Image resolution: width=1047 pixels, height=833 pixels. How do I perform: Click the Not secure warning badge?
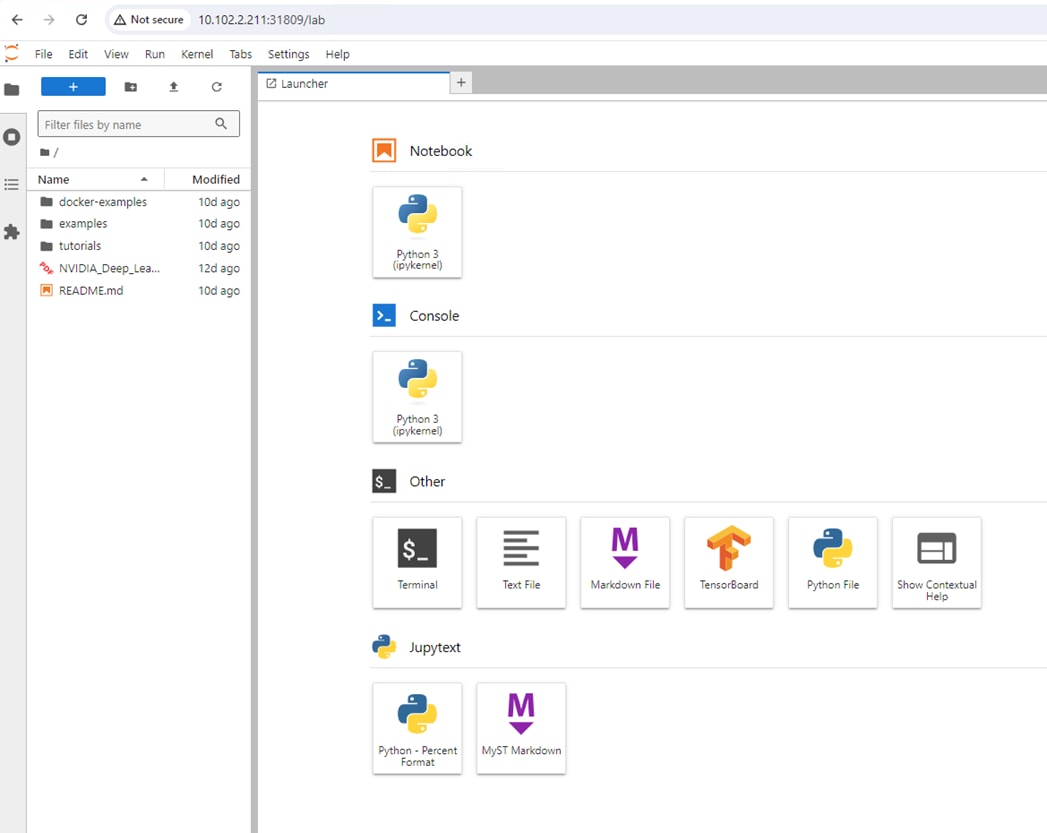(148, 20)
